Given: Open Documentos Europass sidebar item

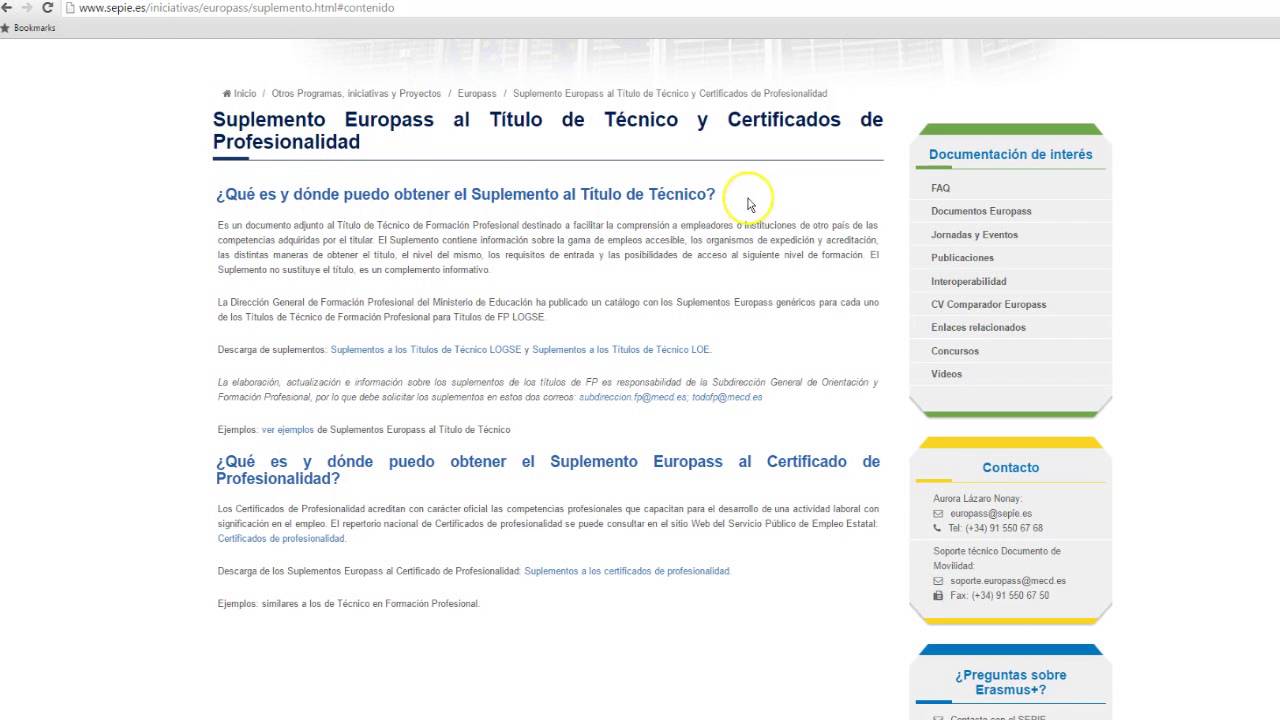Looking at the screenshot, I should coord(981,211).
